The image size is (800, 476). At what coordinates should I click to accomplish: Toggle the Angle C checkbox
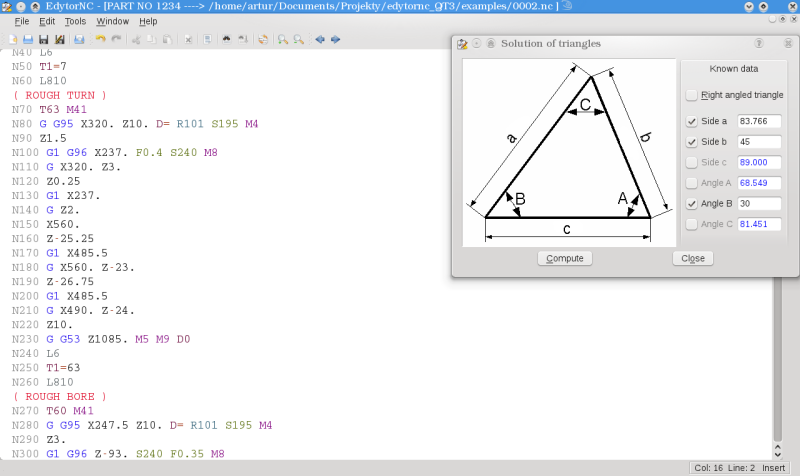[691, 224]
